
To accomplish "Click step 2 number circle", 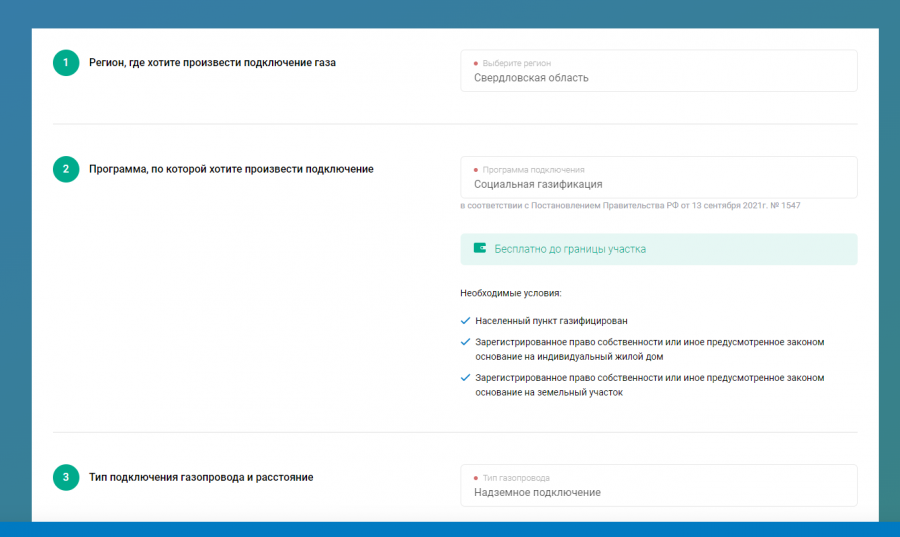I will (x=66, y=169).
